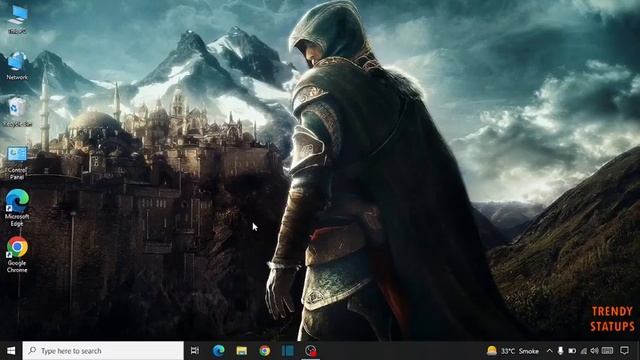
Task: Open the Recycle Bin desktop icon
Action: [17, 112]
